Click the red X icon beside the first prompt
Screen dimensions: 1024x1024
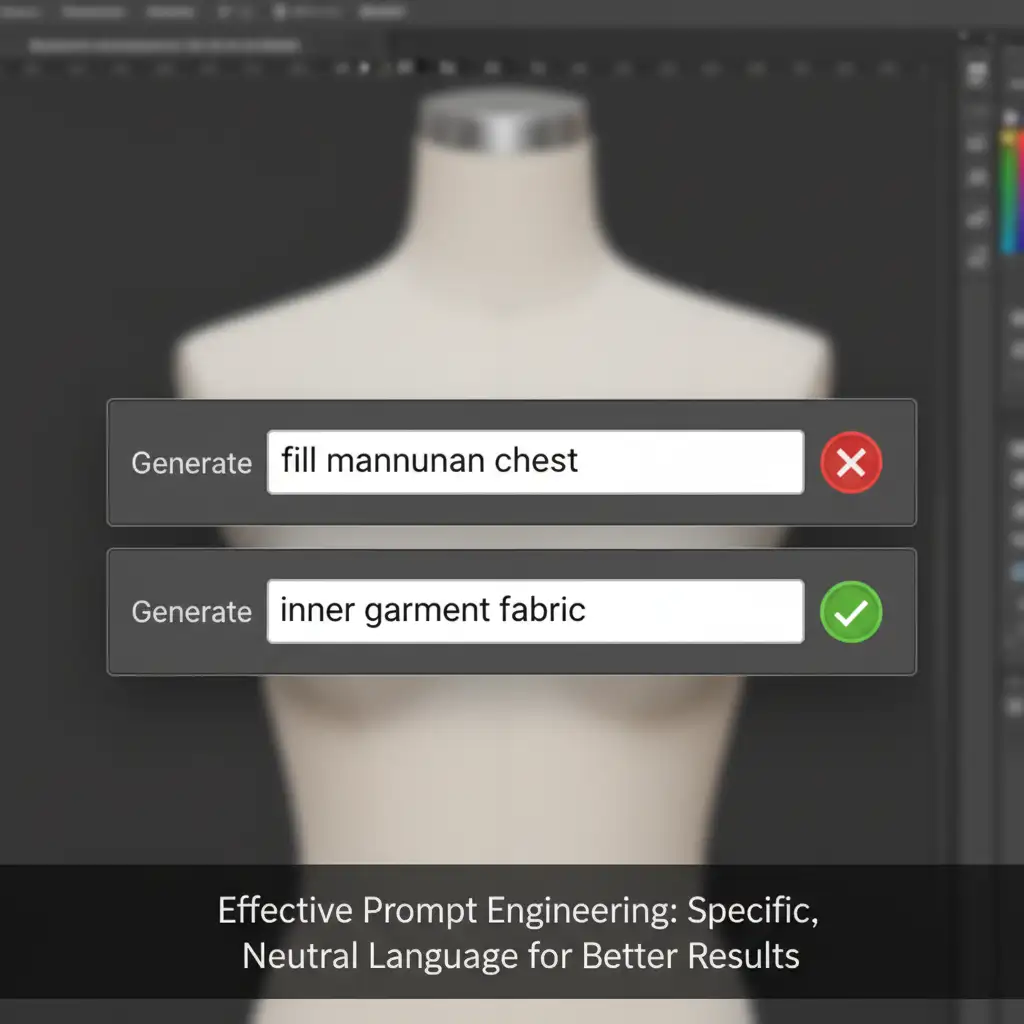[851, 462]
